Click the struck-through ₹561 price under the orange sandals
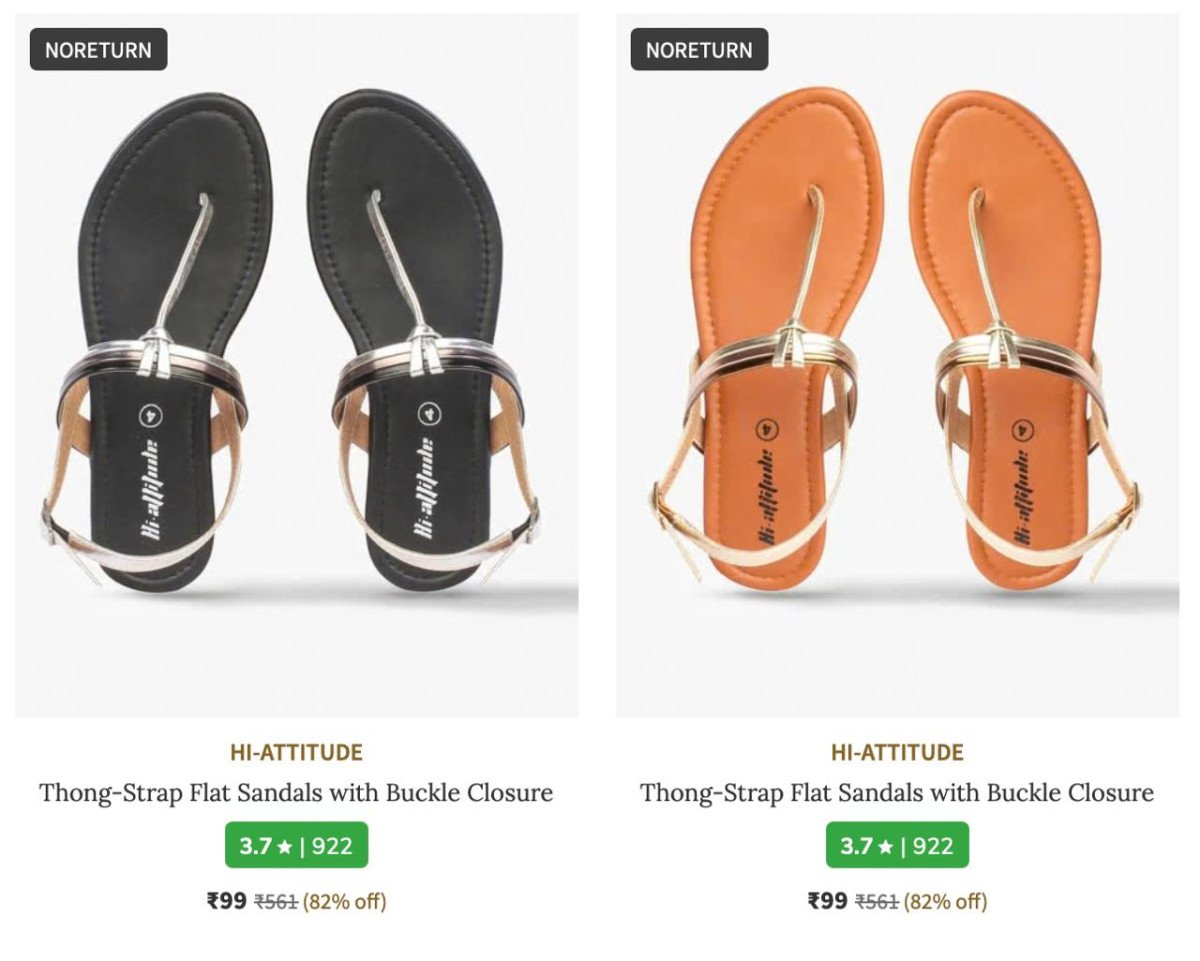Screen dimensions: 1200x961 click(x=877, y=902)
